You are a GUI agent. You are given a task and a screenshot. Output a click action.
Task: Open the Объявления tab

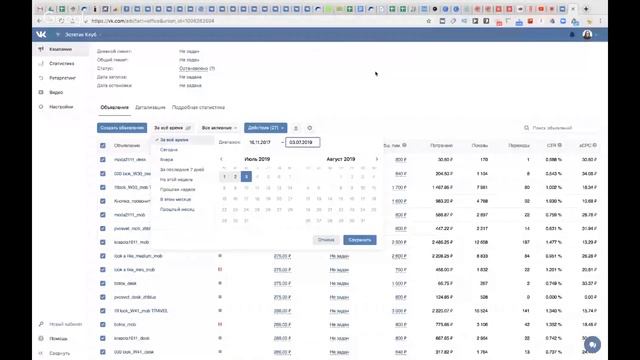click(115, 108)
